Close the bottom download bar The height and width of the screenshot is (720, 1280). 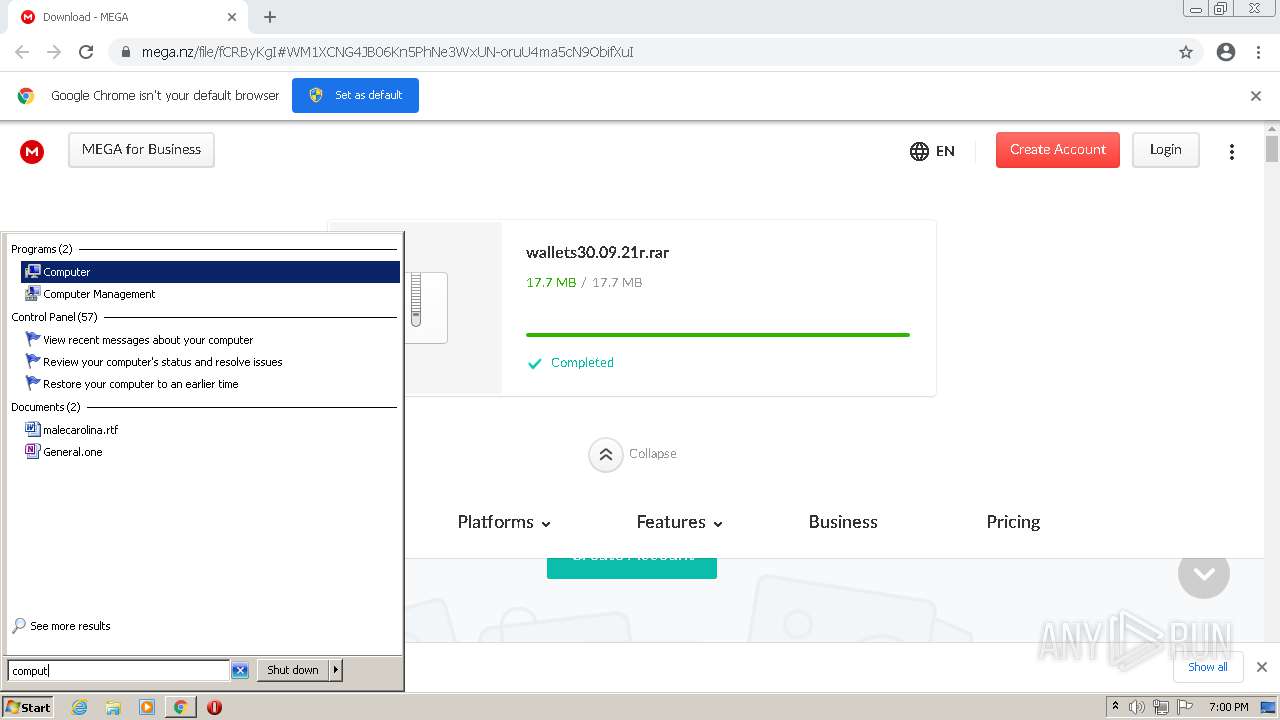1262,667
